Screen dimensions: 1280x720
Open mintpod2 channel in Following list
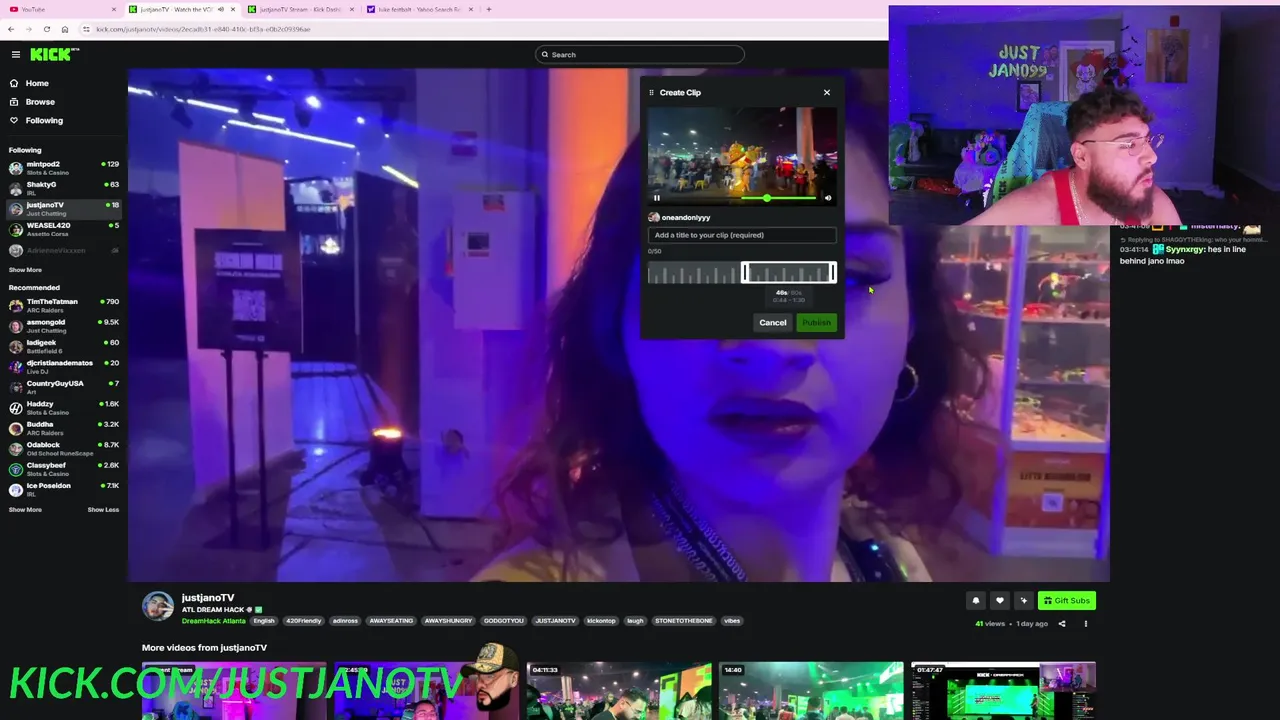click(x=63, y=168)
